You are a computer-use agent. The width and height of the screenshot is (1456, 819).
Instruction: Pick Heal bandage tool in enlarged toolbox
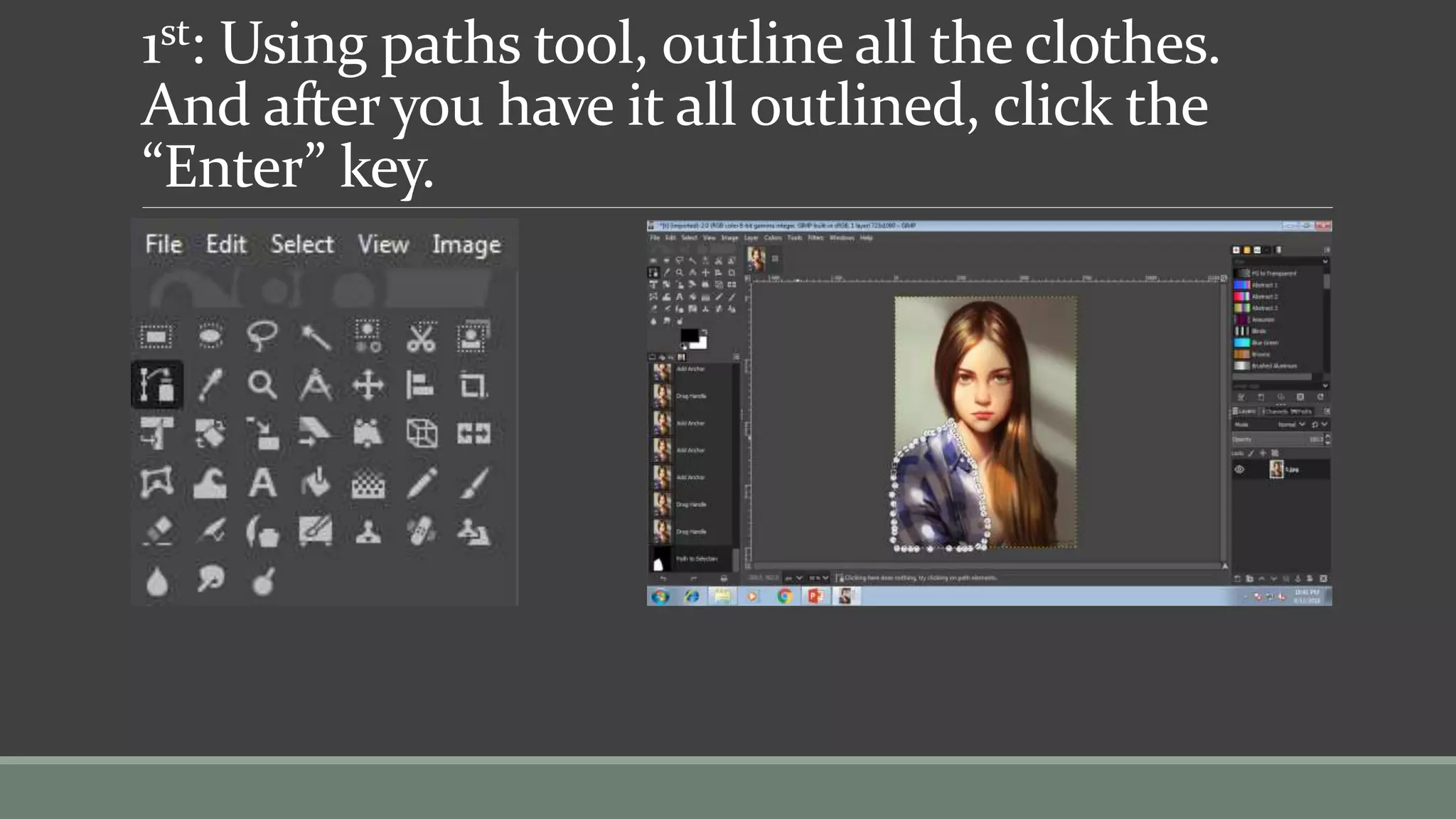point(421,531)
